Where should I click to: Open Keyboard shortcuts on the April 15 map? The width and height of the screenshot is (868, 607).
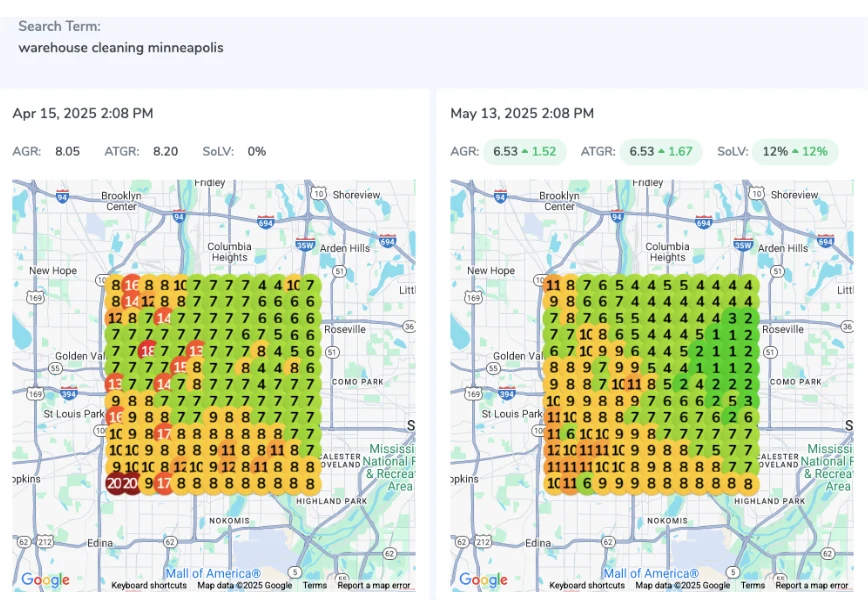coord(149,586)
